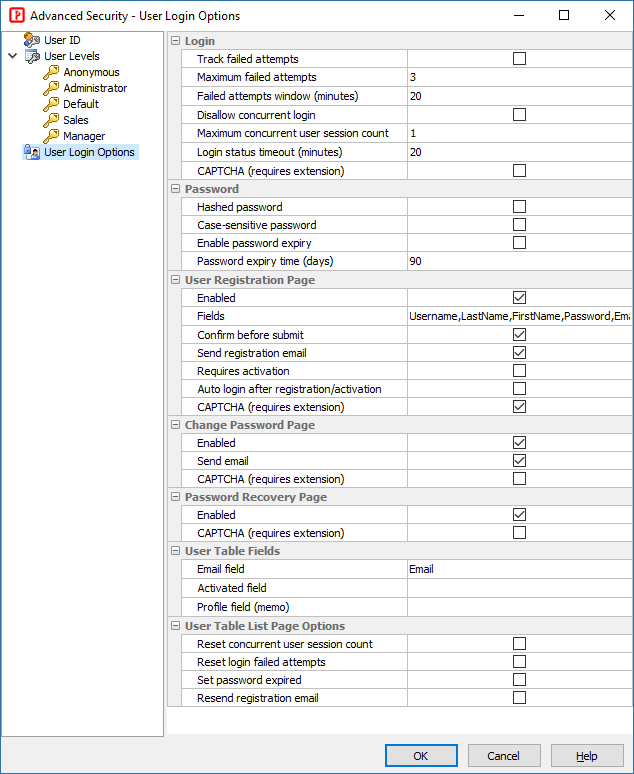Edit Maximum concurrent user session count

tap(520, 133)
